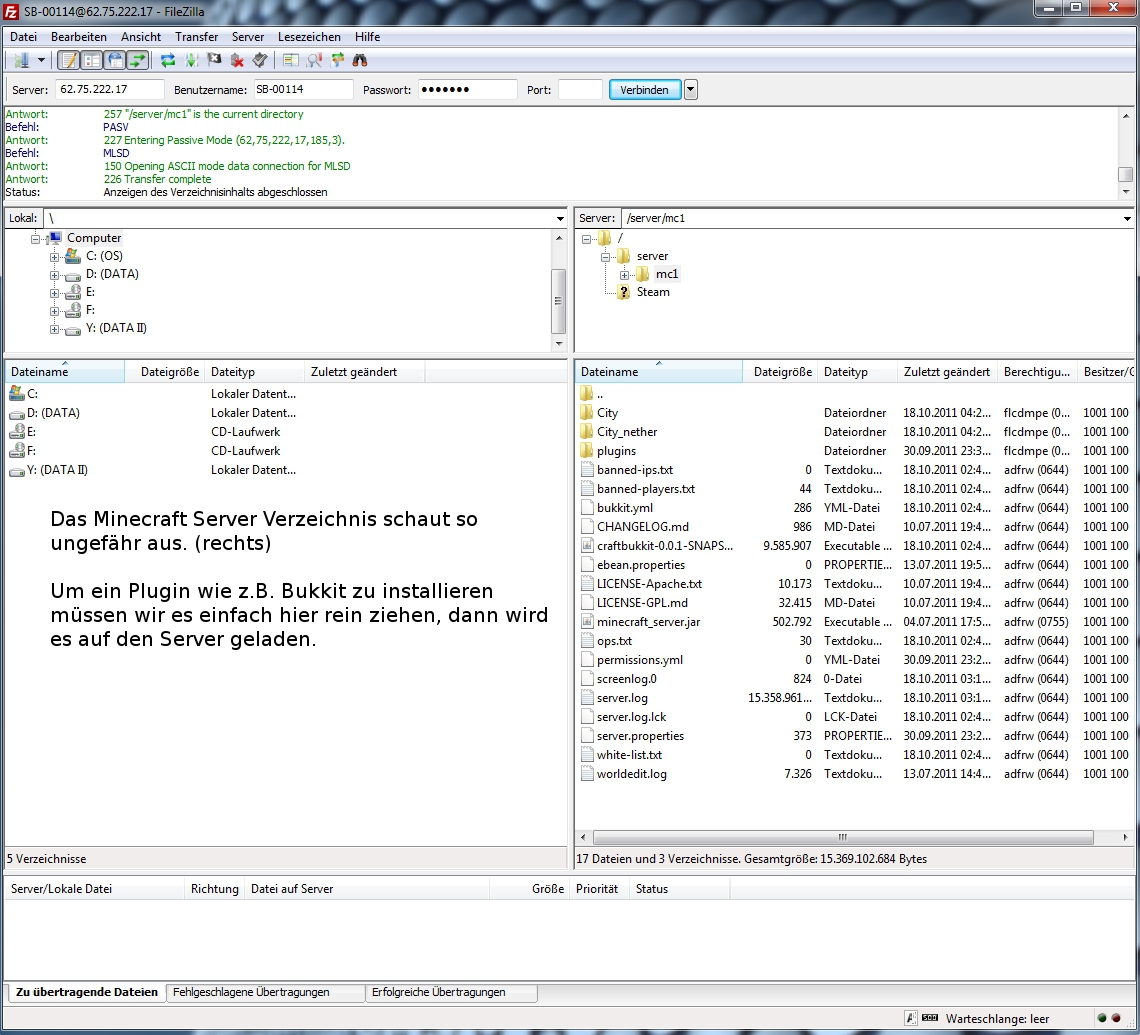Select the craftbukkit-0.0.1-SNAPS jar icon
1140x1035 pixels.
587,546
